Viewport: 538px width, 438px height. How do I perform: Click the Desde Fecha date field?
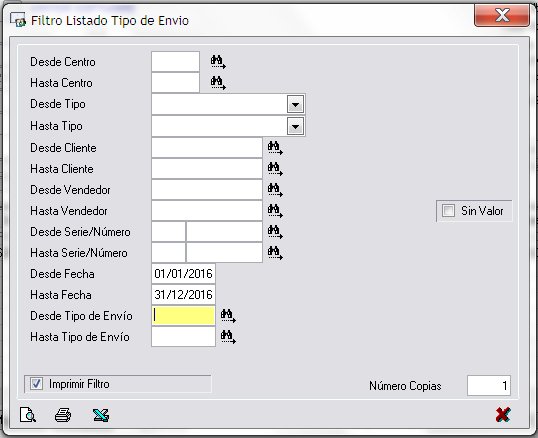click(x=183, y=274)
